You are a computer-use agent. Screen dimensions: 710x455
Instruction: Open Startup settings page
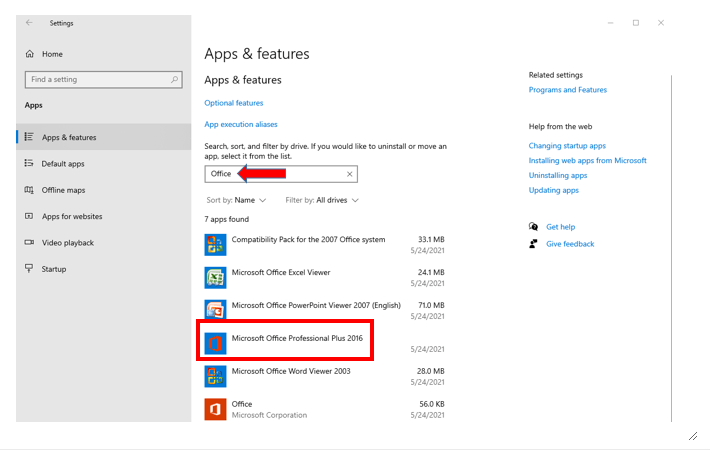[54, 269]
